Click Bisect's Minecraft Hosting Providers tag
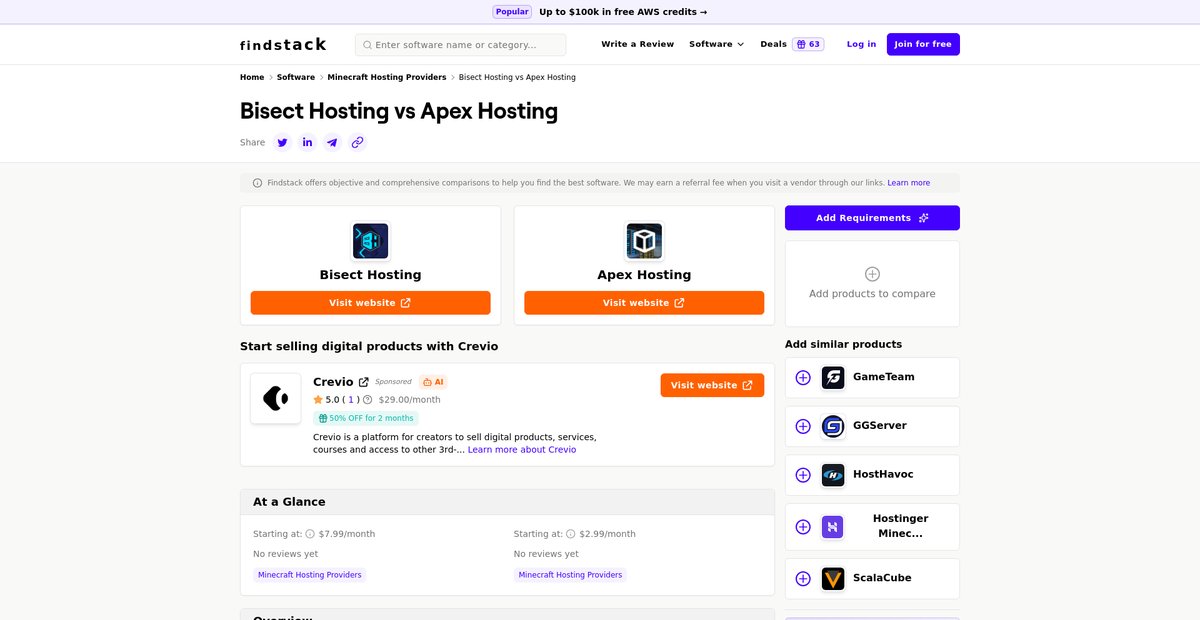The width and height of the screenshot is (1200, 620). click(x=310, y=575)
